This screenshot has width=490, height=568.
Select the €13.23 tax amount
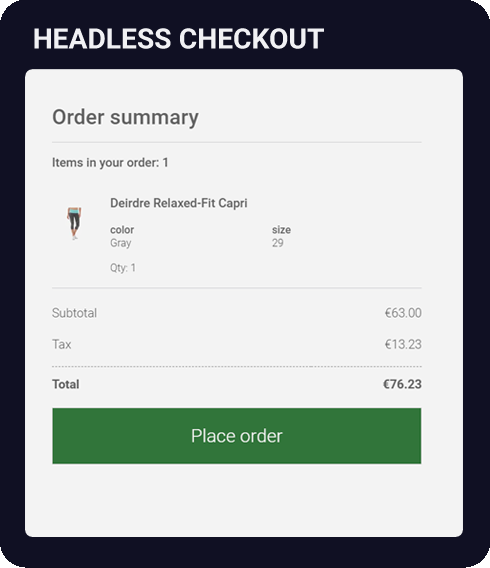pos(403,344)
